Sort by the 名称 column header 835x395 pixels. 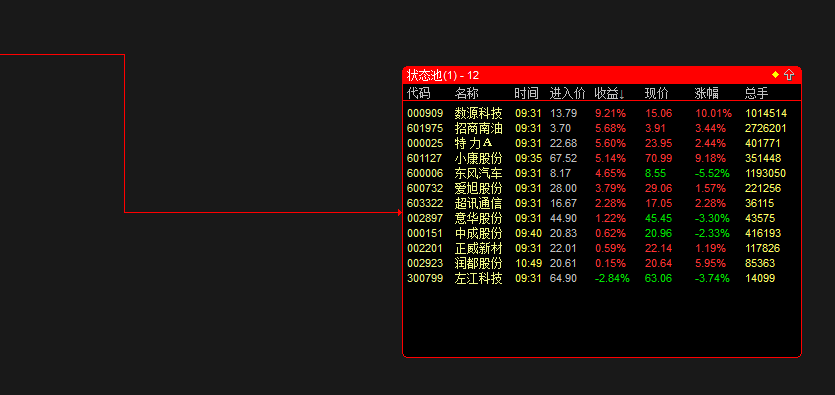point(466,93)
